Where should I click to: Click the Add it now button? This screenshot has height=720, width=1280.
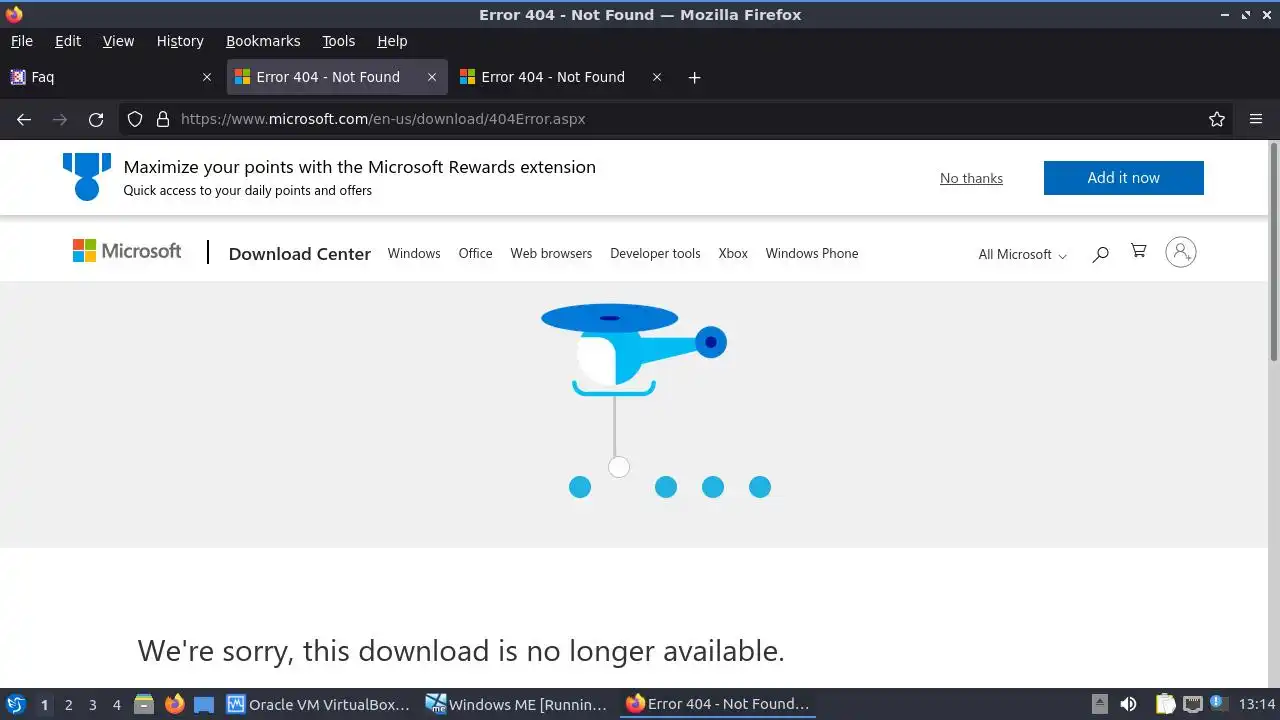pos(1124,178)
